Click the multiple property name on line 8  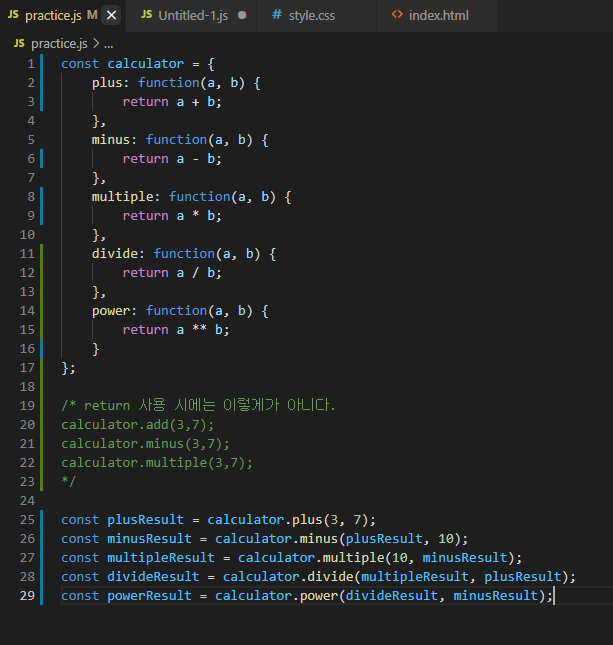(122, 197)
